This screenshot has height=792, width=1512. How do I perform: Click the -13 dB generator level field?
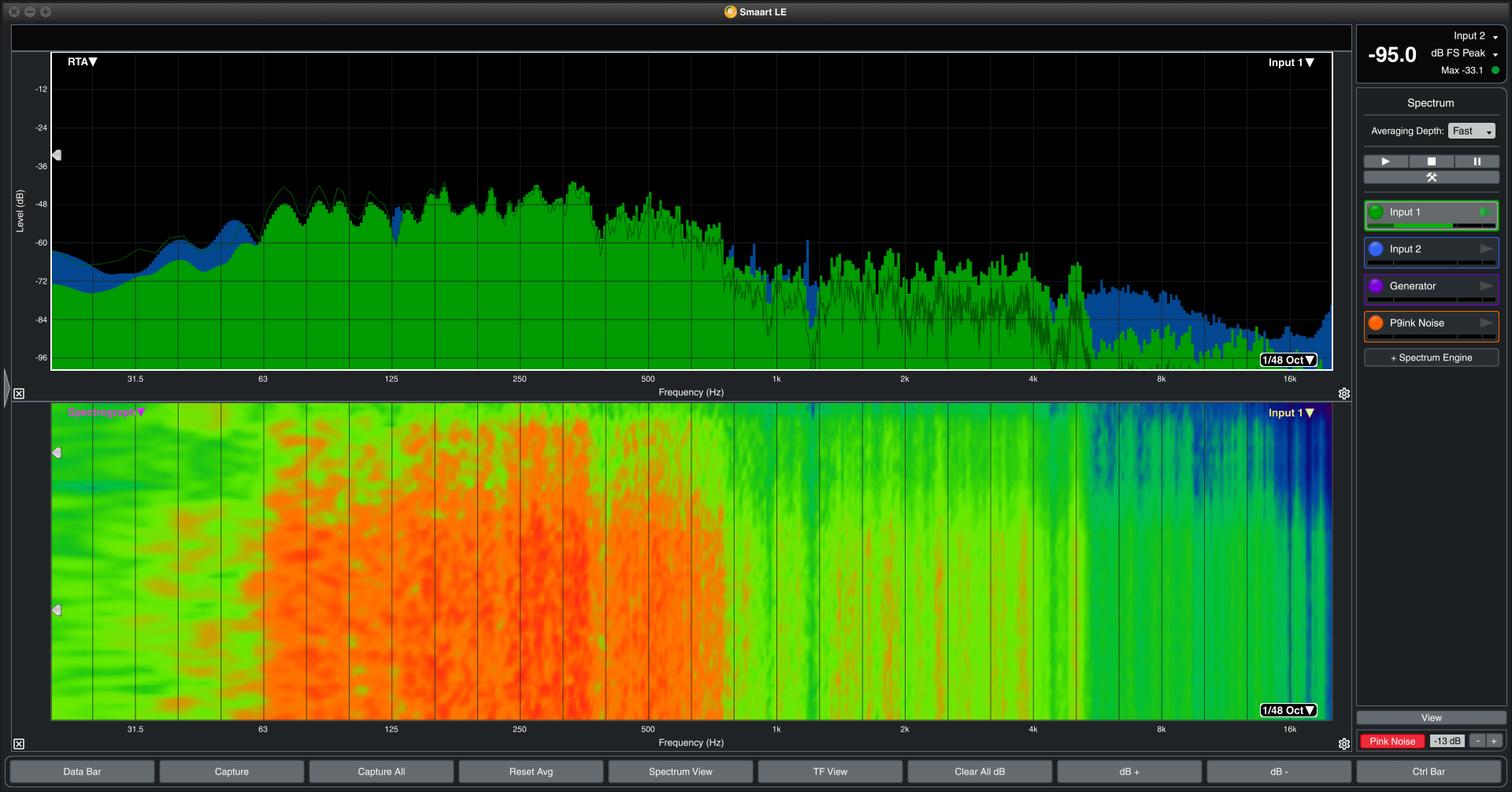[1447, 741]
